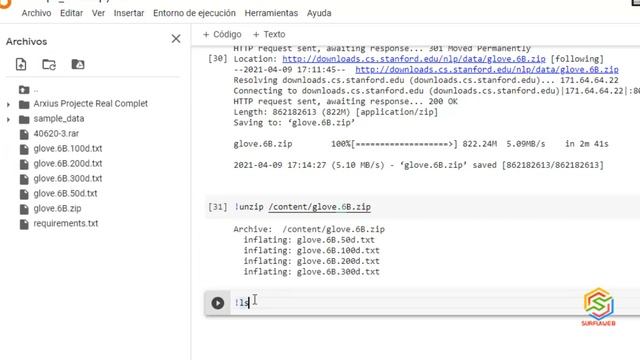Click folder icon of sample_data

[24, 119]
